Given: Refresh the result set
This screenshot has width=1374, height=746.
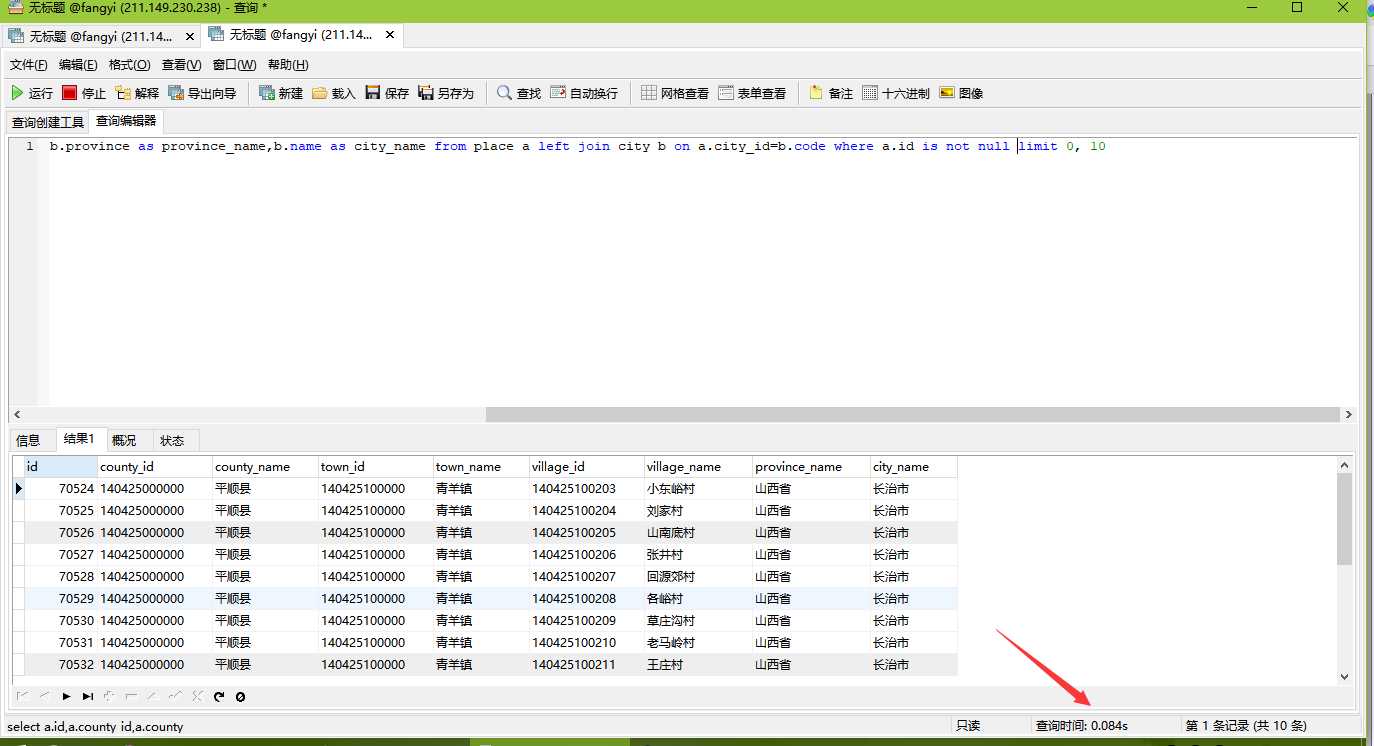Looking at the screenshot, I should tap(219, 696).
